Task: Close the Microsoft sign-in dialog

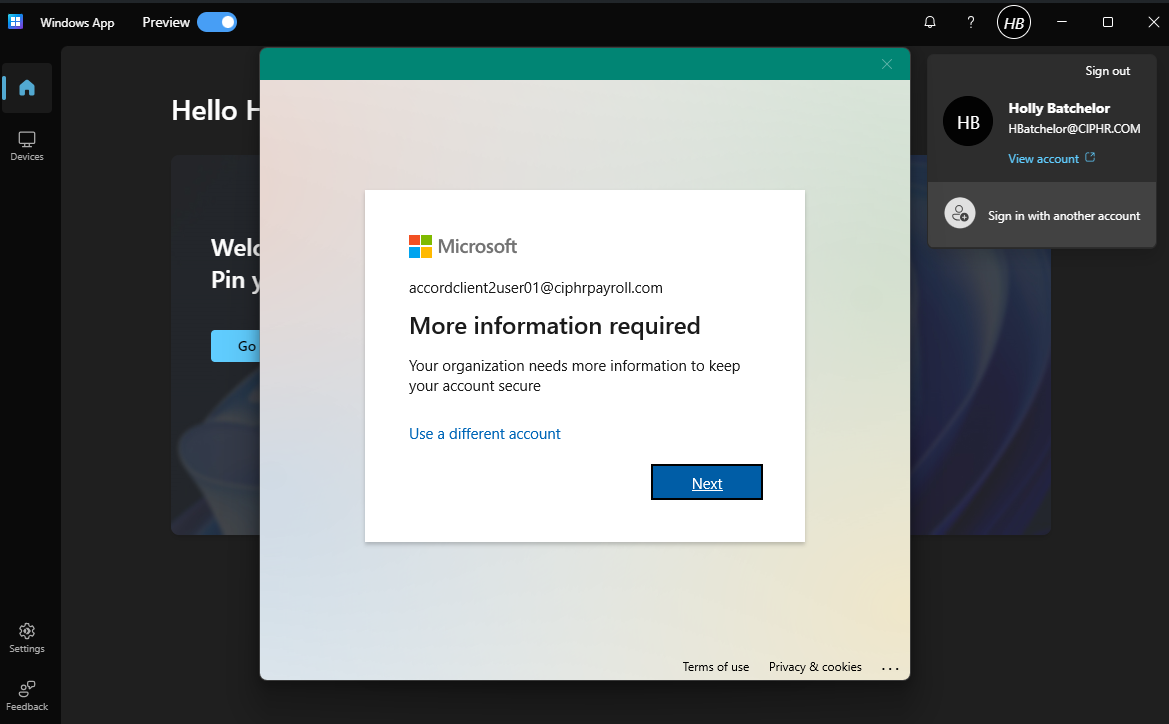Action: point(886,64)
